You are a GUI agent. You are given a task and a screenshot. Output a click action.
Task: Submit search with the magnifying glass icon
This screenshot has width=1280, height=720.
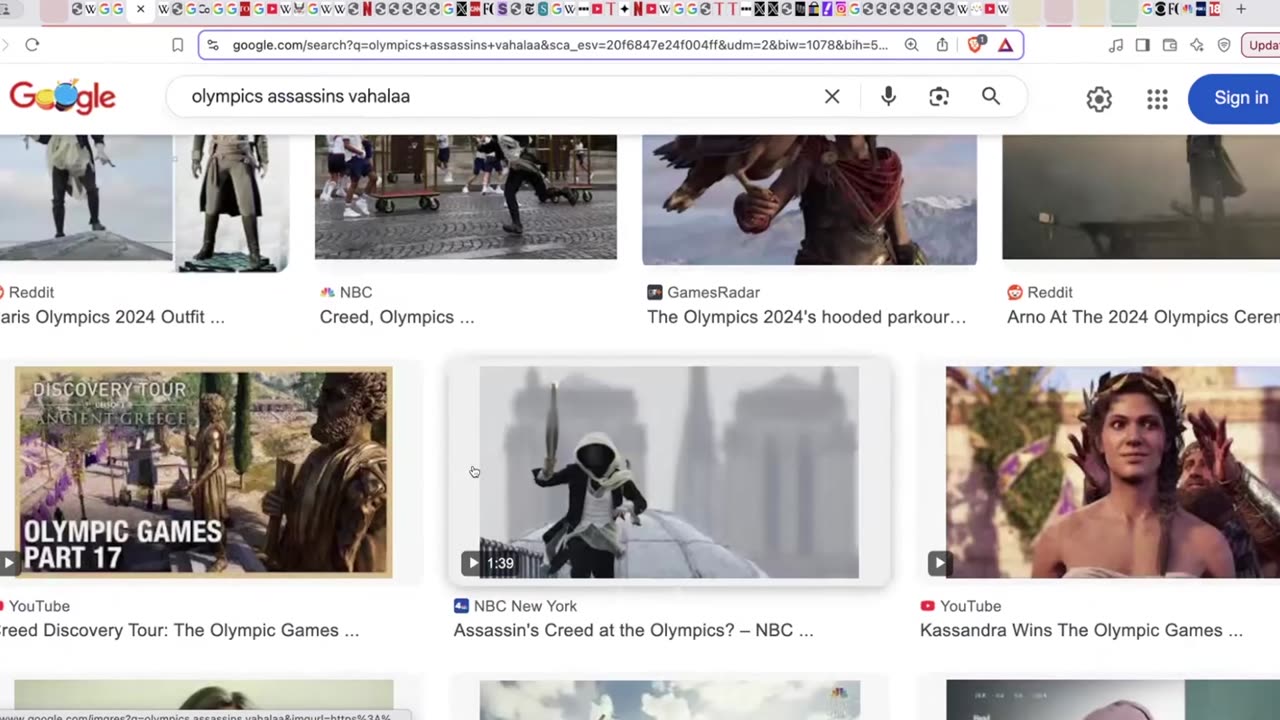click(x=991, y=96)
